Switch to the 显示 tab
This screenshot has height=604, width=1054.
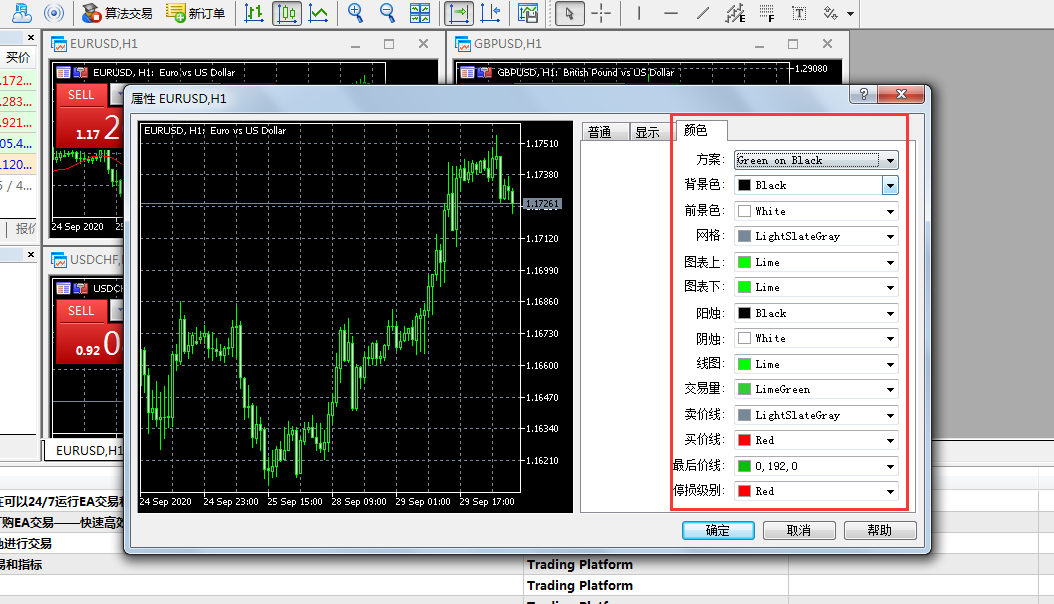647,132
